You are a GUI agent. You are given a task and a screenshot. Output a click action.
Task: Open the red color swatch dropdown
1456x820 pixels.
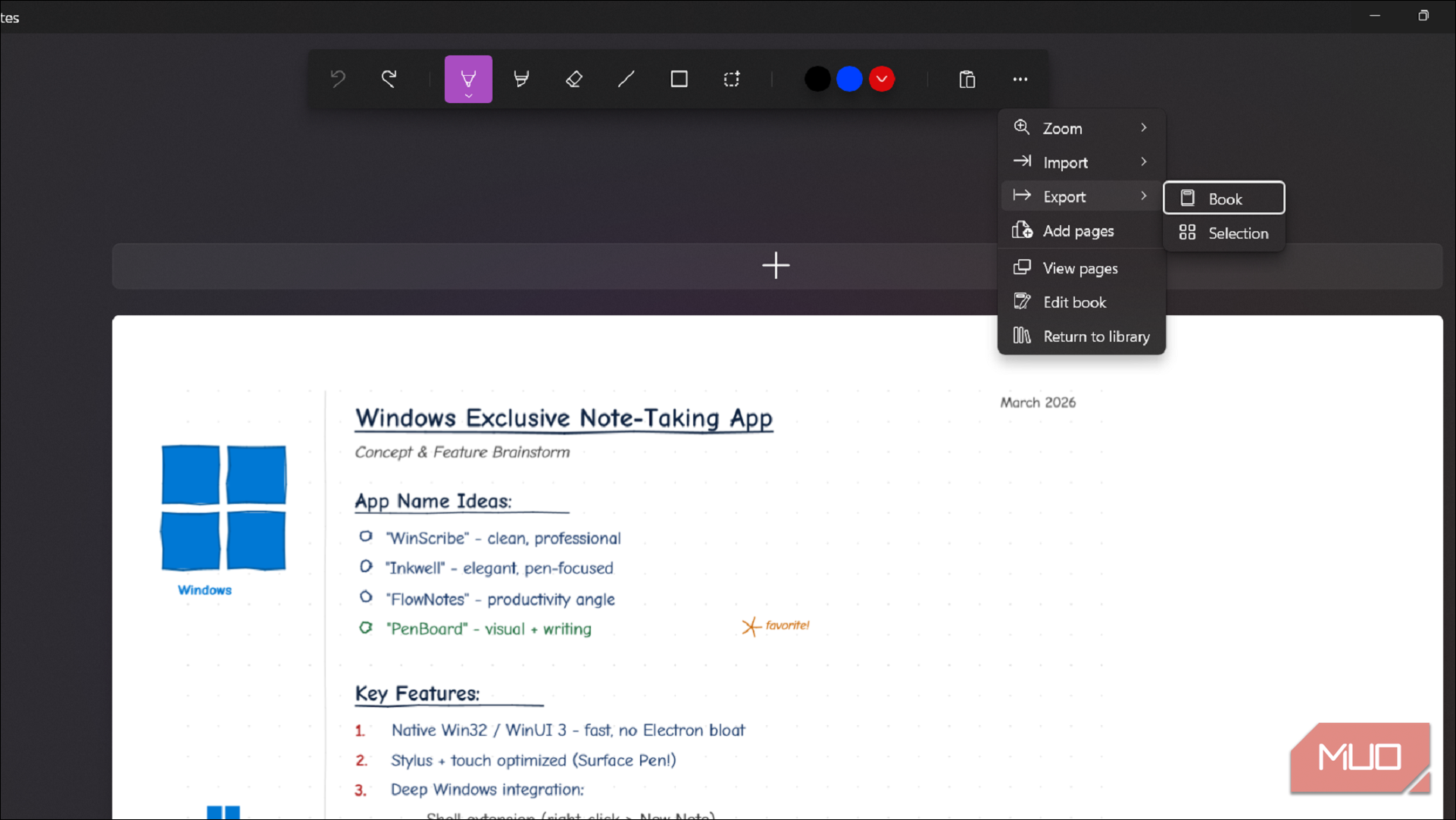point(882,79)
